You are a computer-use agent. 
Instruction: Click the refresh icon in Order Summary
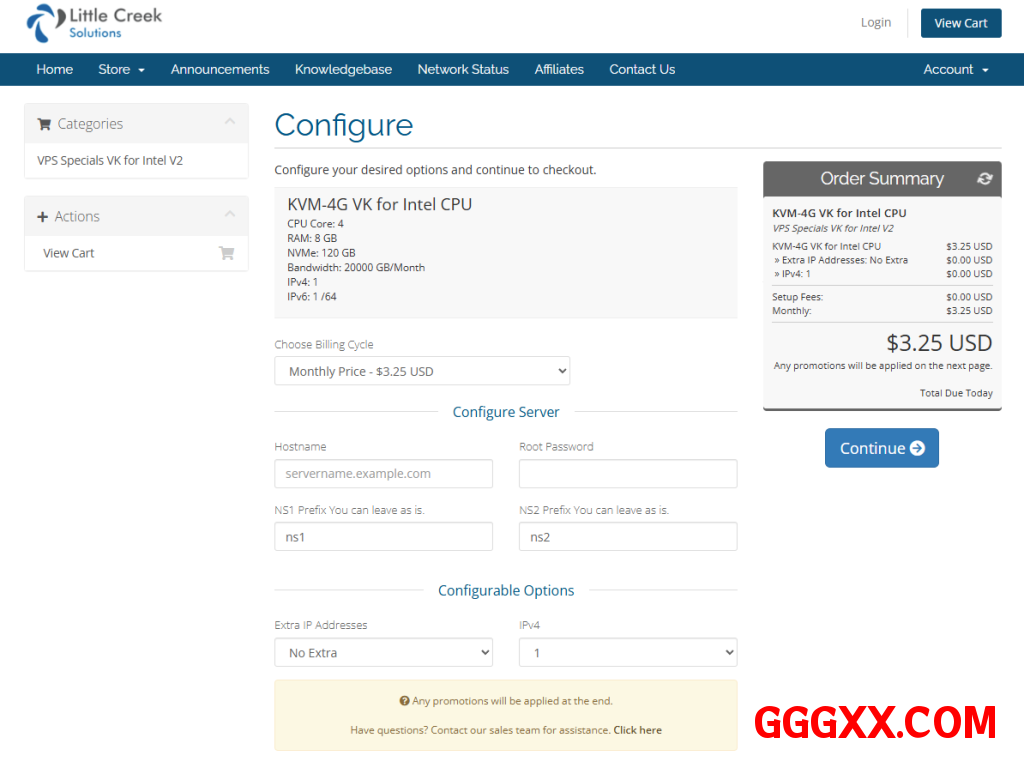coord(984,179)
